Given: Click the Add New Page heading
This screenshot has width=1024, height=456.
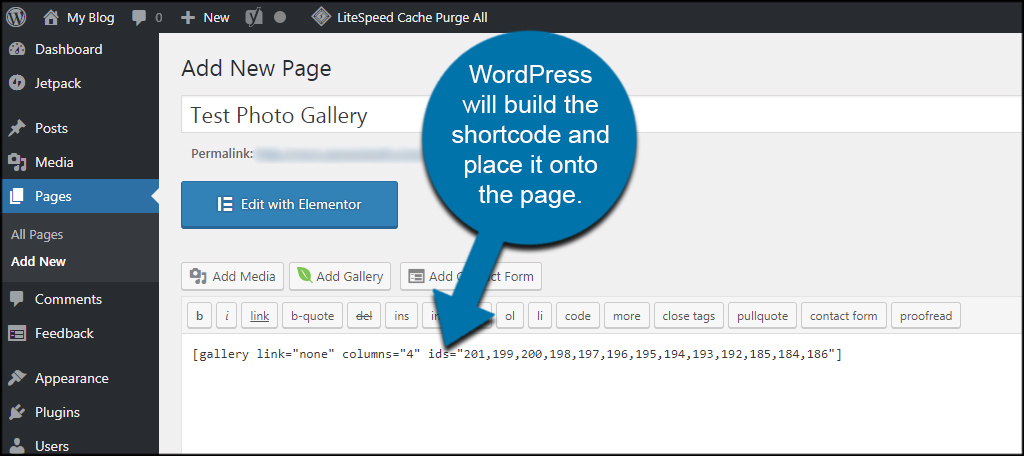Looking at the screenshot, I should (x=256, y=68).
